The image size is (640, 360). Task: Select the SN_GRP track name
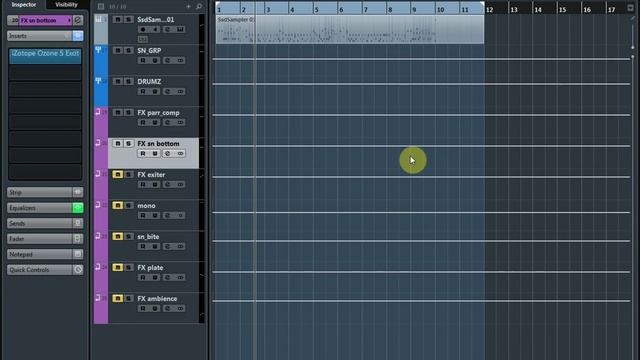[x=149, y=51]
